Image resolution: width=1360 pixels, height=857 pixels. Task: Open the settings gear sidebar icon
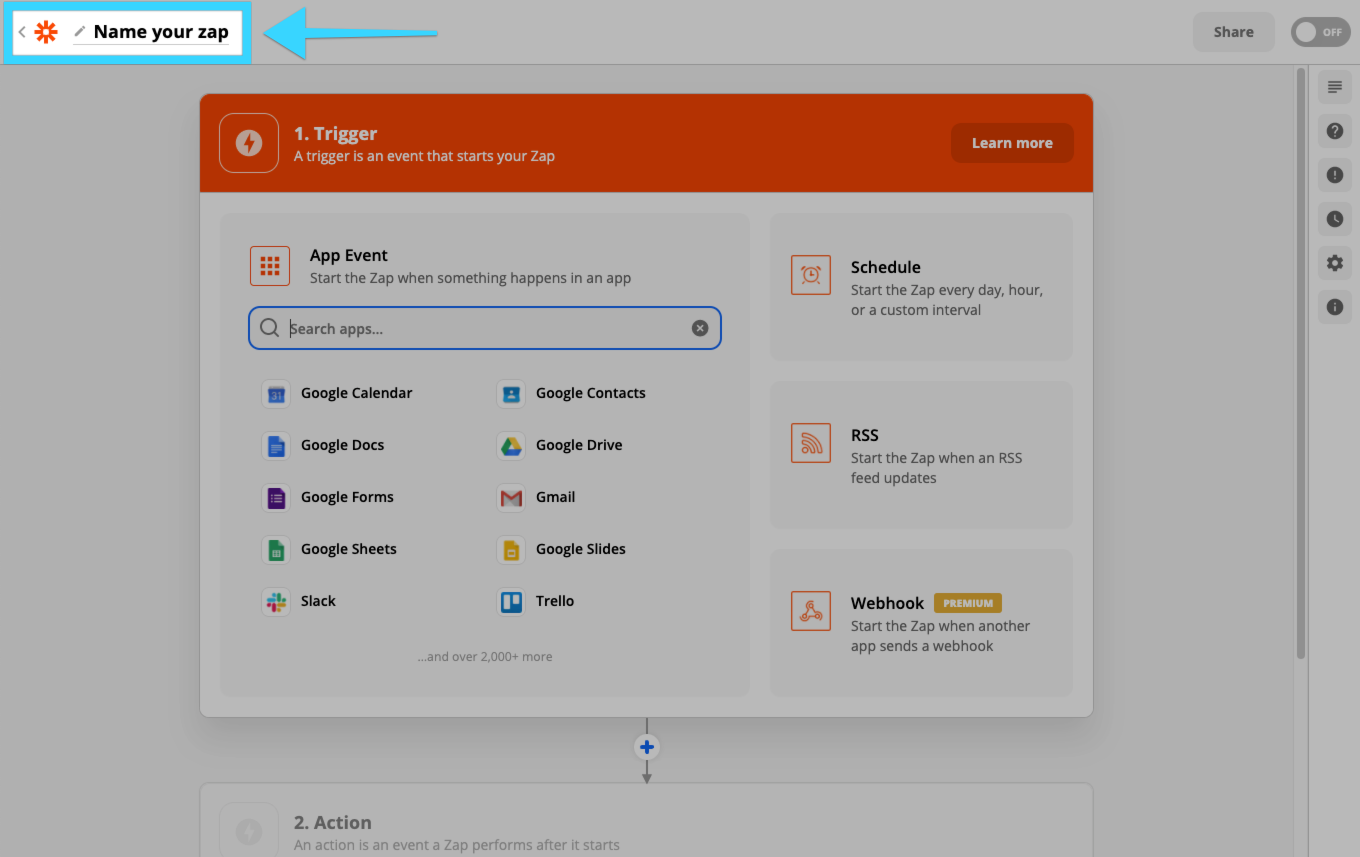1334,263
